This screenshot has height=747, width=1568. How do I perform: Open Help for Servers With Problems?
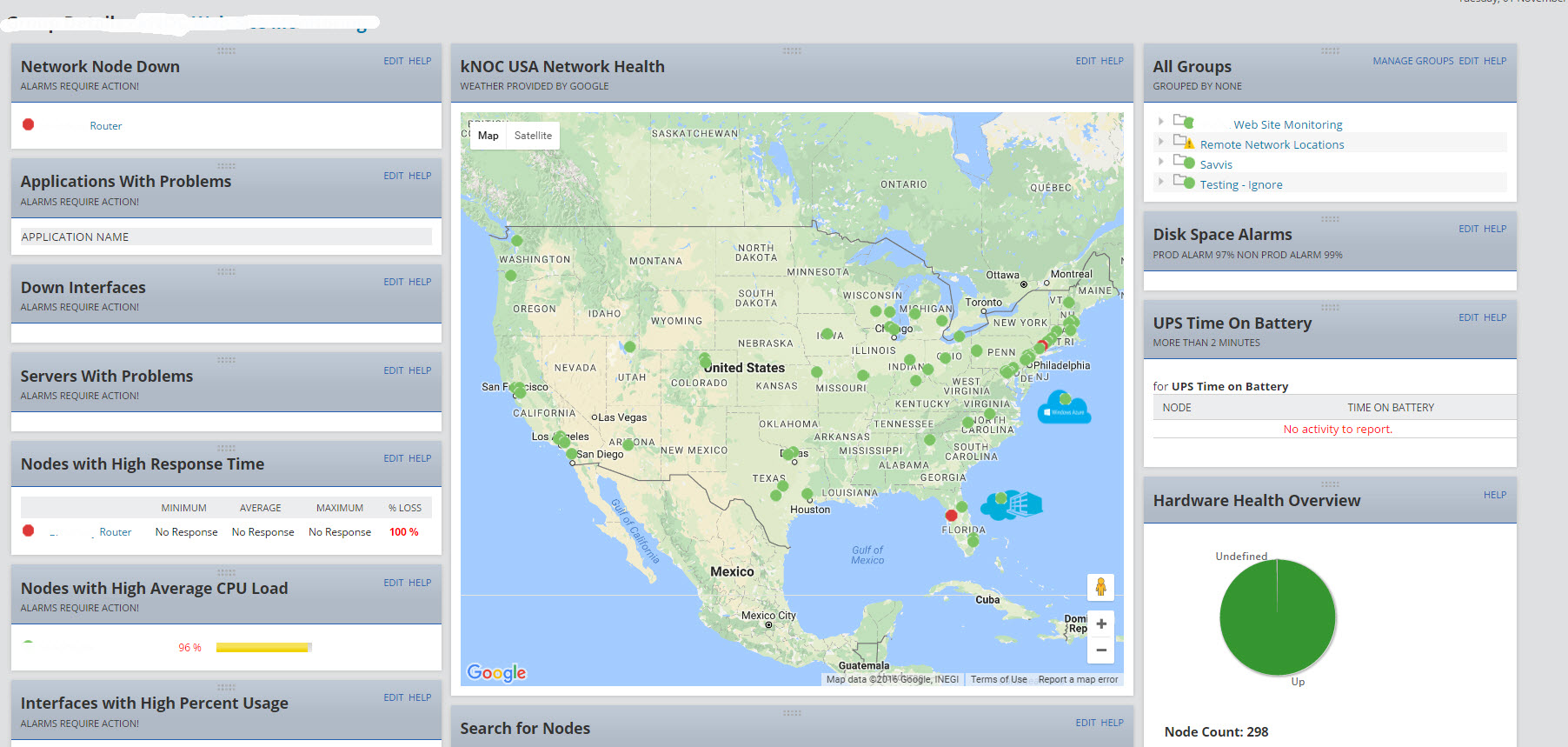420,370
